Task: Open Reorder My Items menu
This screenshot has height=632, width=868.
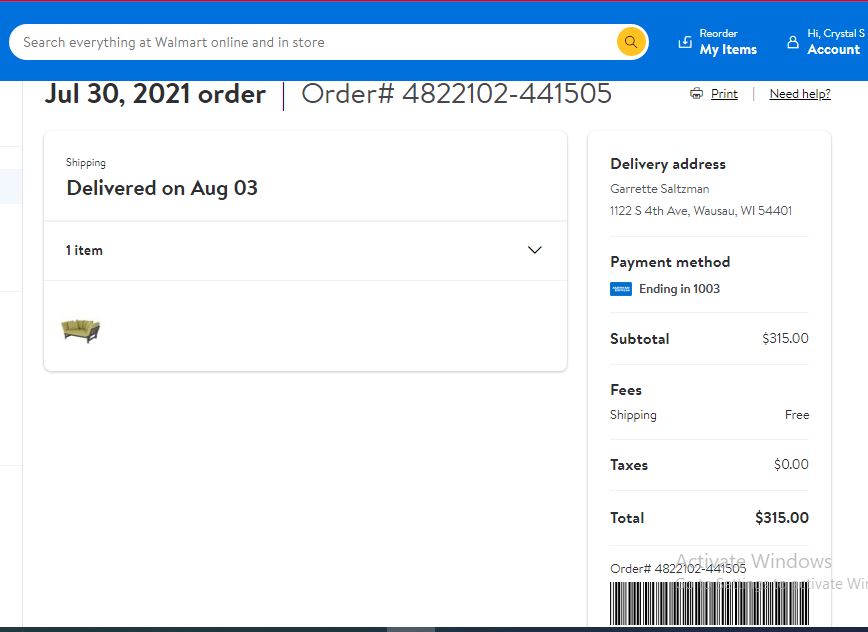Action: point(718,42)
